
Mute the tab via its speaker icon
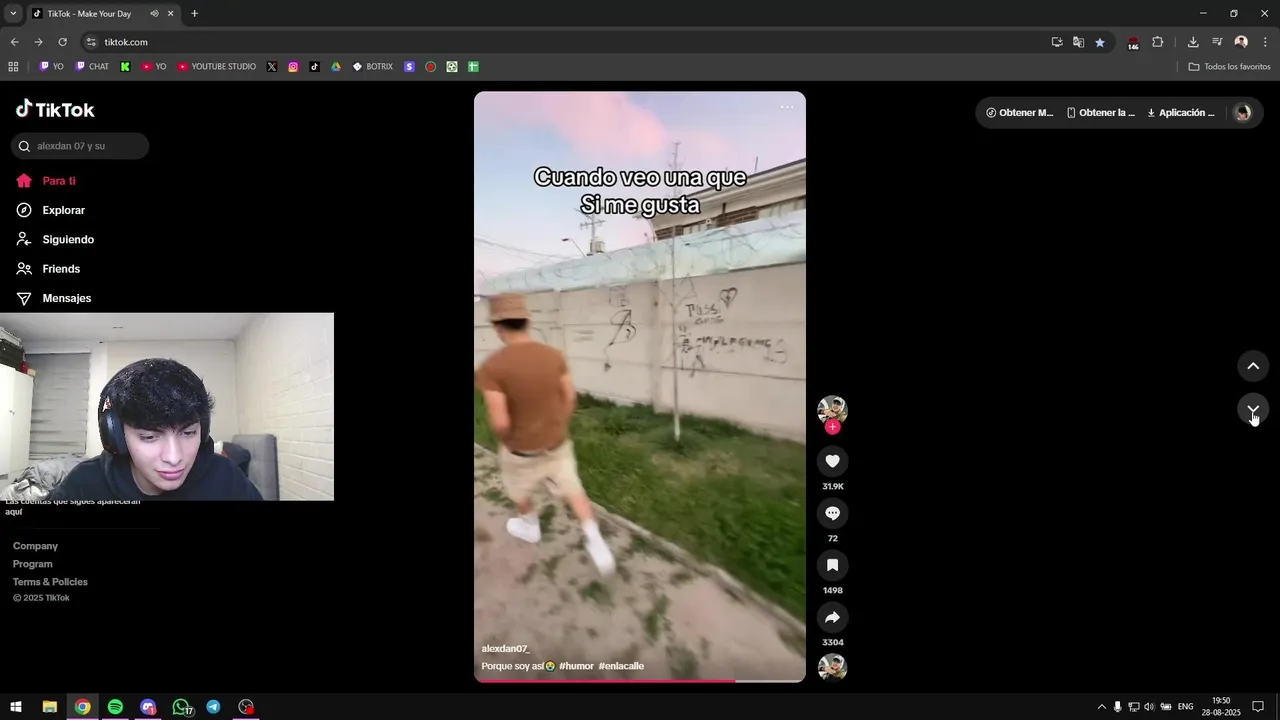(154, 14)
